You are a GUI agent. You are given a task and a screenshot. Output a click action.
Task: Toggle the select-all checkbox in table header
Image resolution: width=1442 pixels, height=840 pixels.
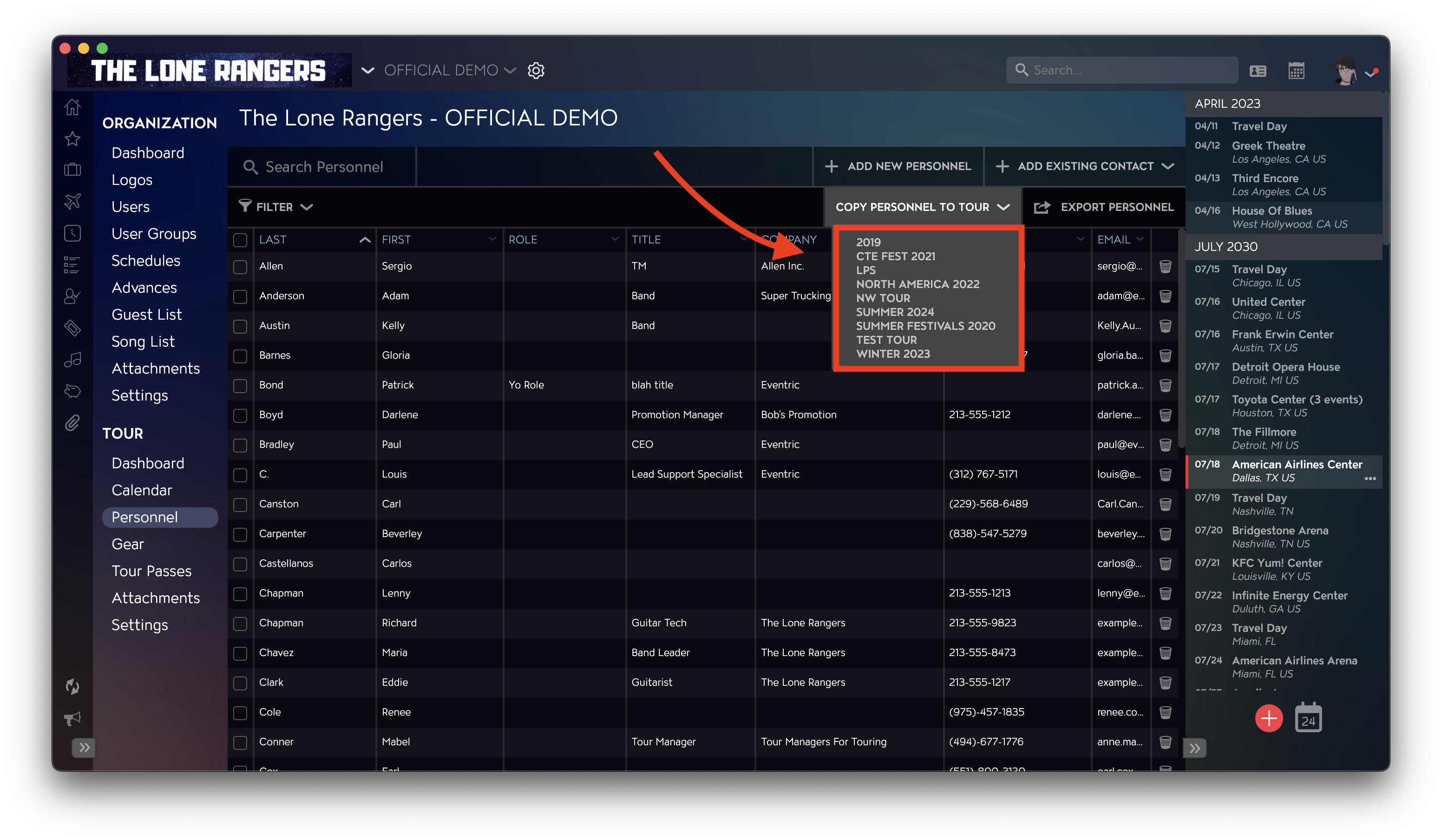pyautogui.click(x=240, y=240)
